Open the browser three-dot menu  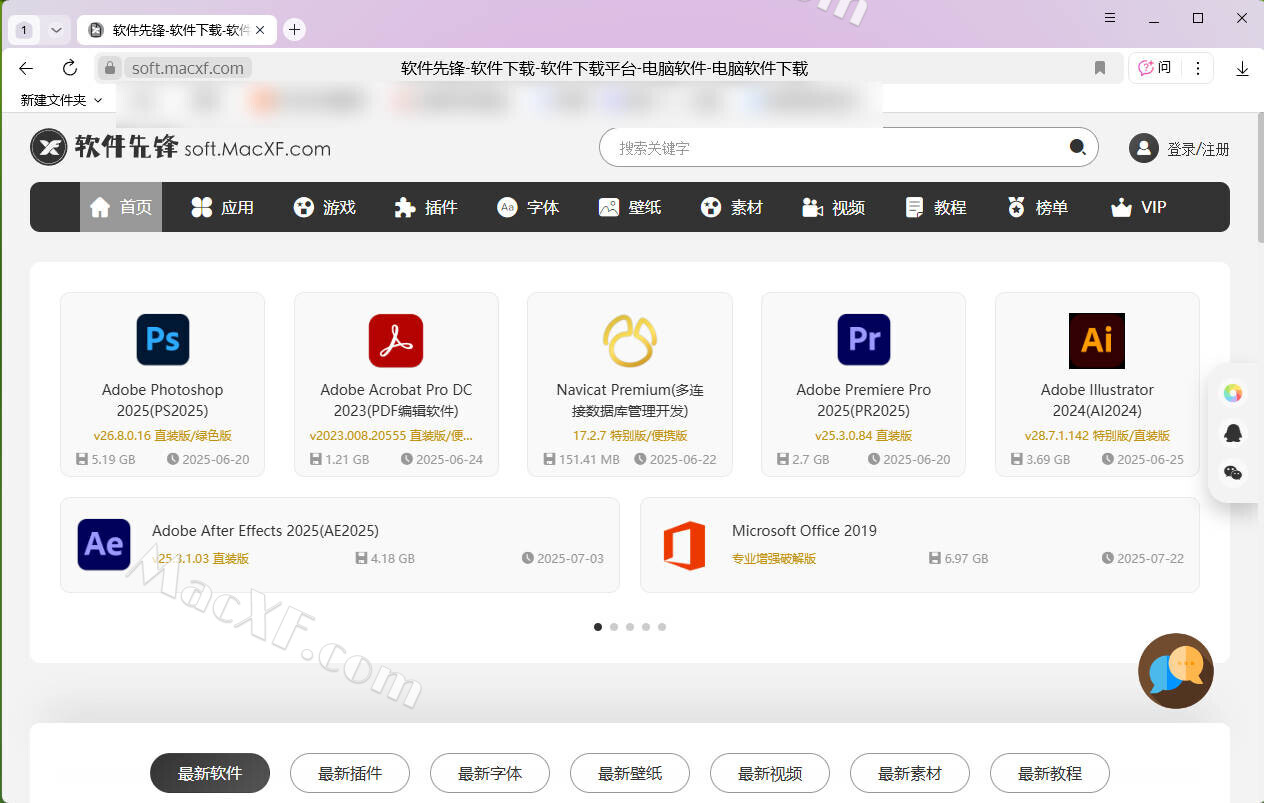[1197, 68]
